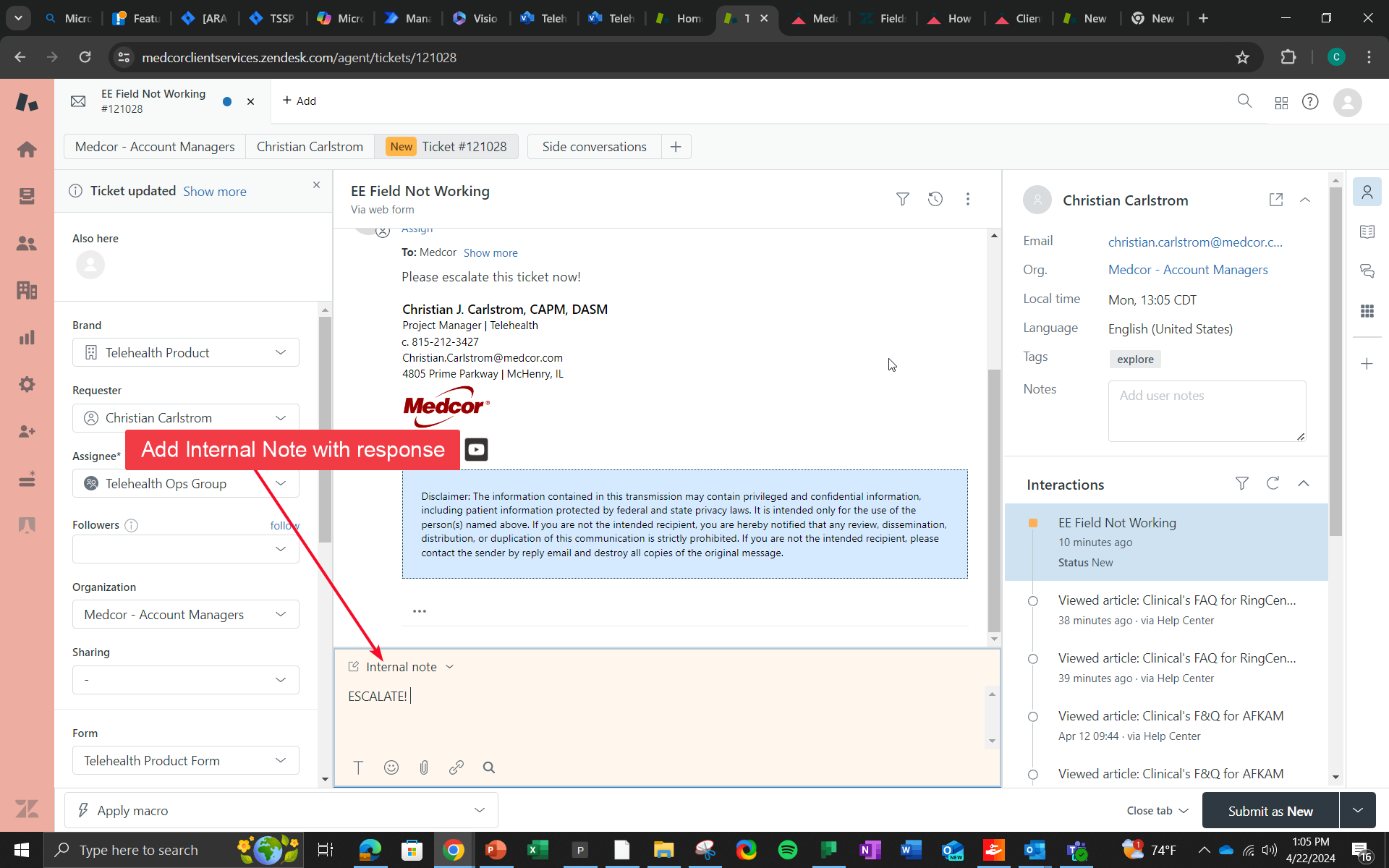Select the Customers icon in sidebar

click(x=27, y=244)
